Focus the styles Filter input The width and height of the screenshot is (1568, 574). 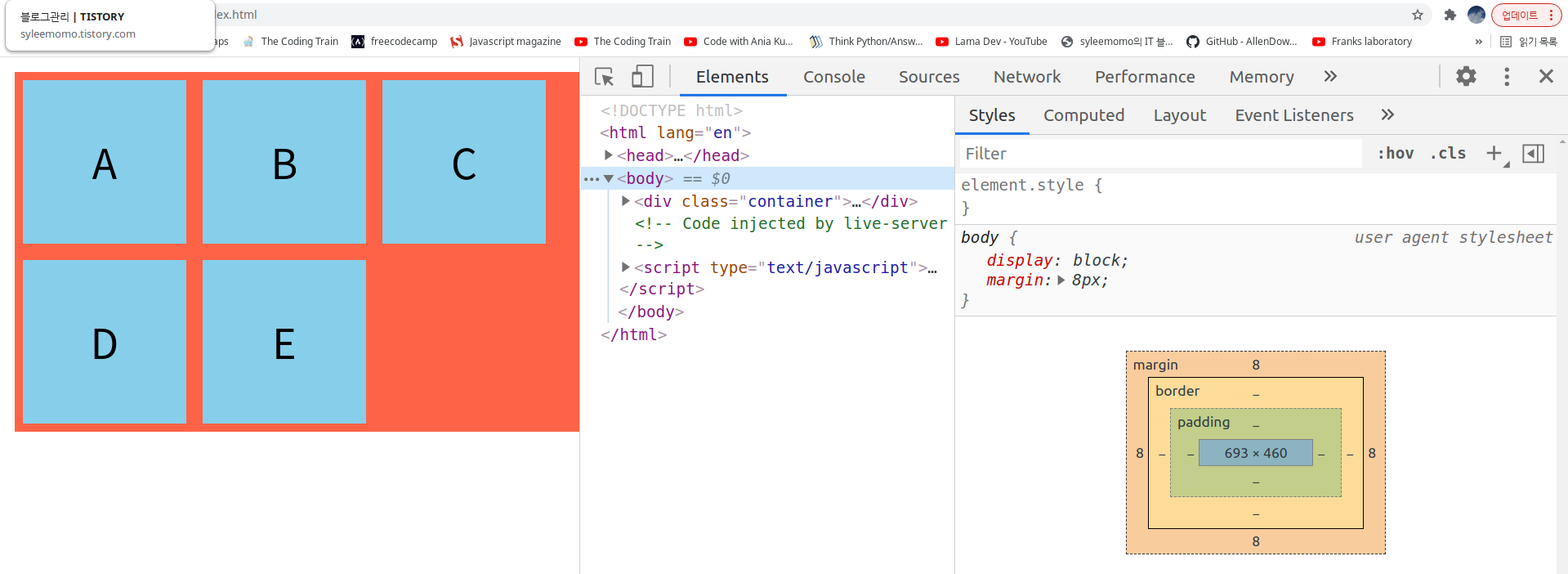(1160, 154)
